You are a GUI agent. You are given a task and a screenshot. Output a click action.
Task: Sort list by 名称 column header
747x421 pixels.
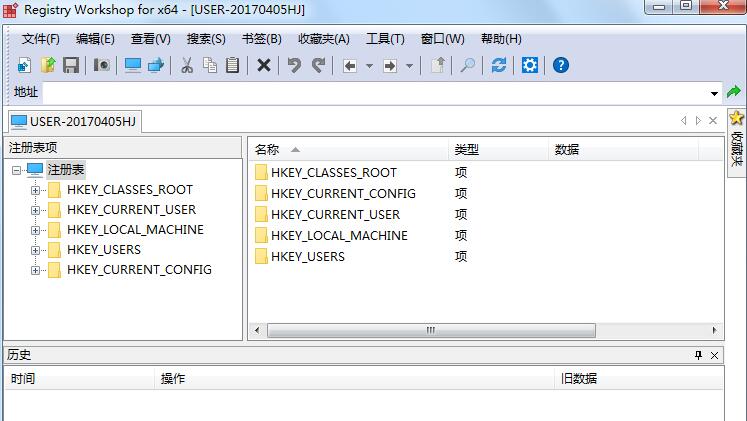click(348, 150)
